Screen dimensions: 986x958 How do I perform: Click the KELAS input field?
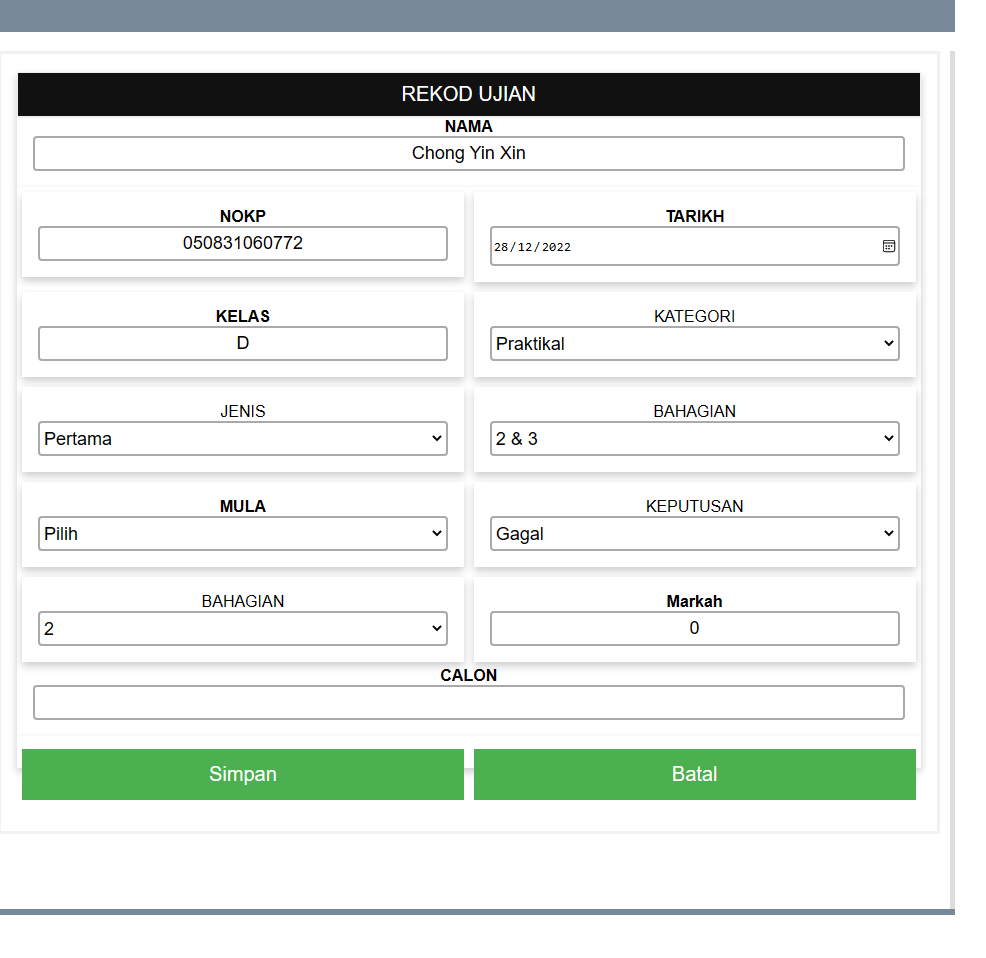[242, 343]
